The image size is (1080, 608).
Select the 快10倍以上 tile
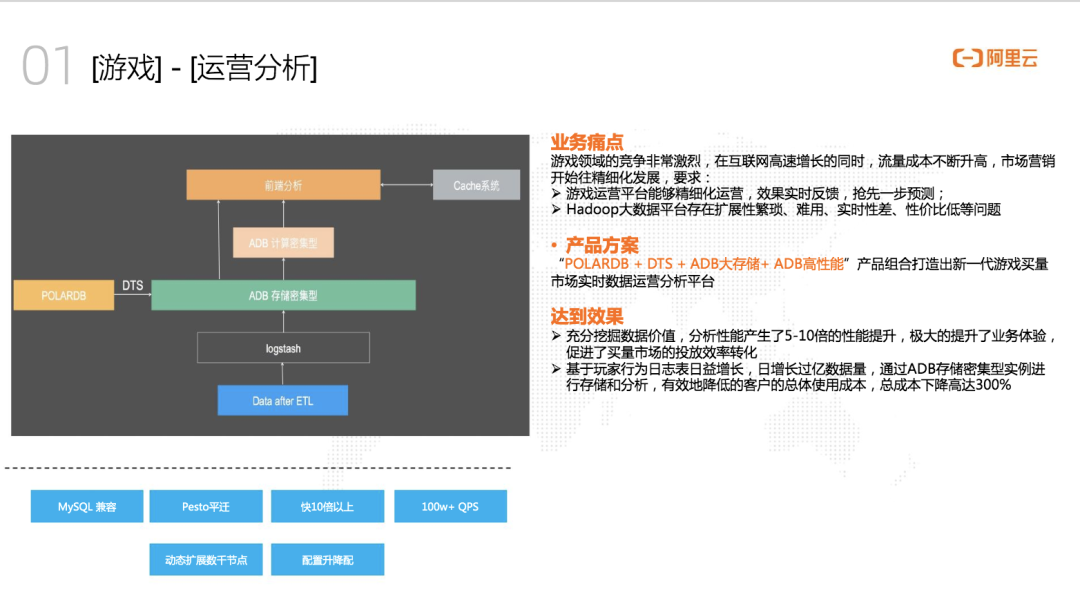[x=327, y=506]
